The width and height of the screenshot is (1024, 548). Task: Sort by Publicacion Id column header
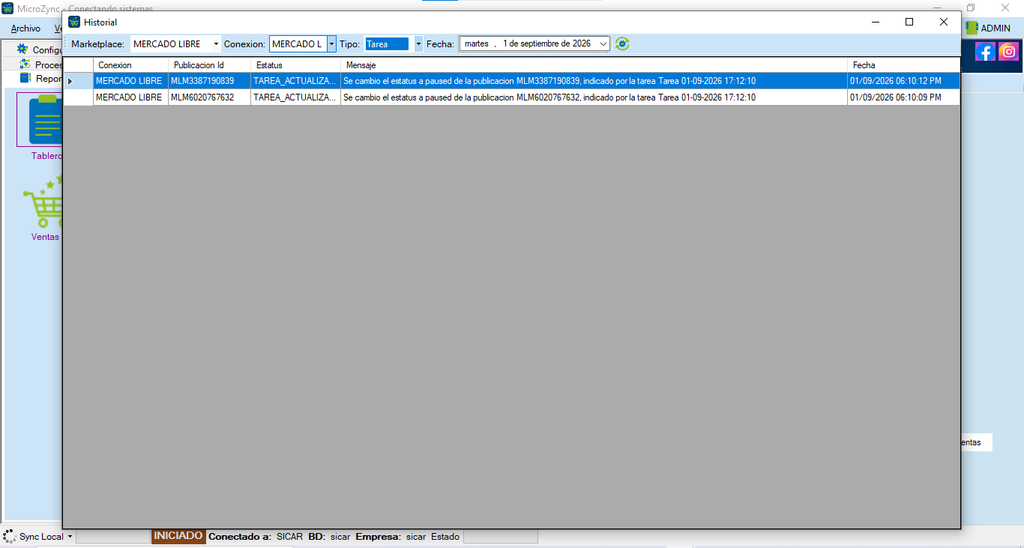[209, 65]
